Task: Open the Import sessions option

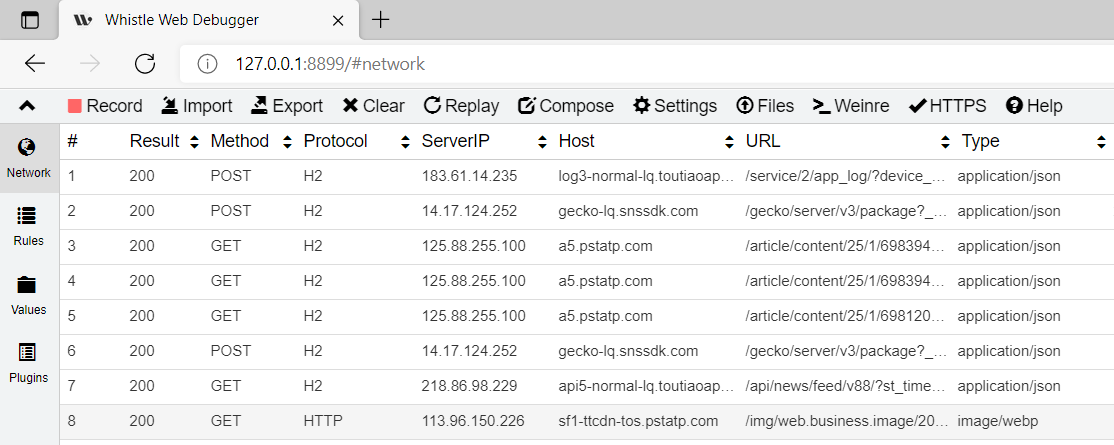Action: click(x=197, y=106)
